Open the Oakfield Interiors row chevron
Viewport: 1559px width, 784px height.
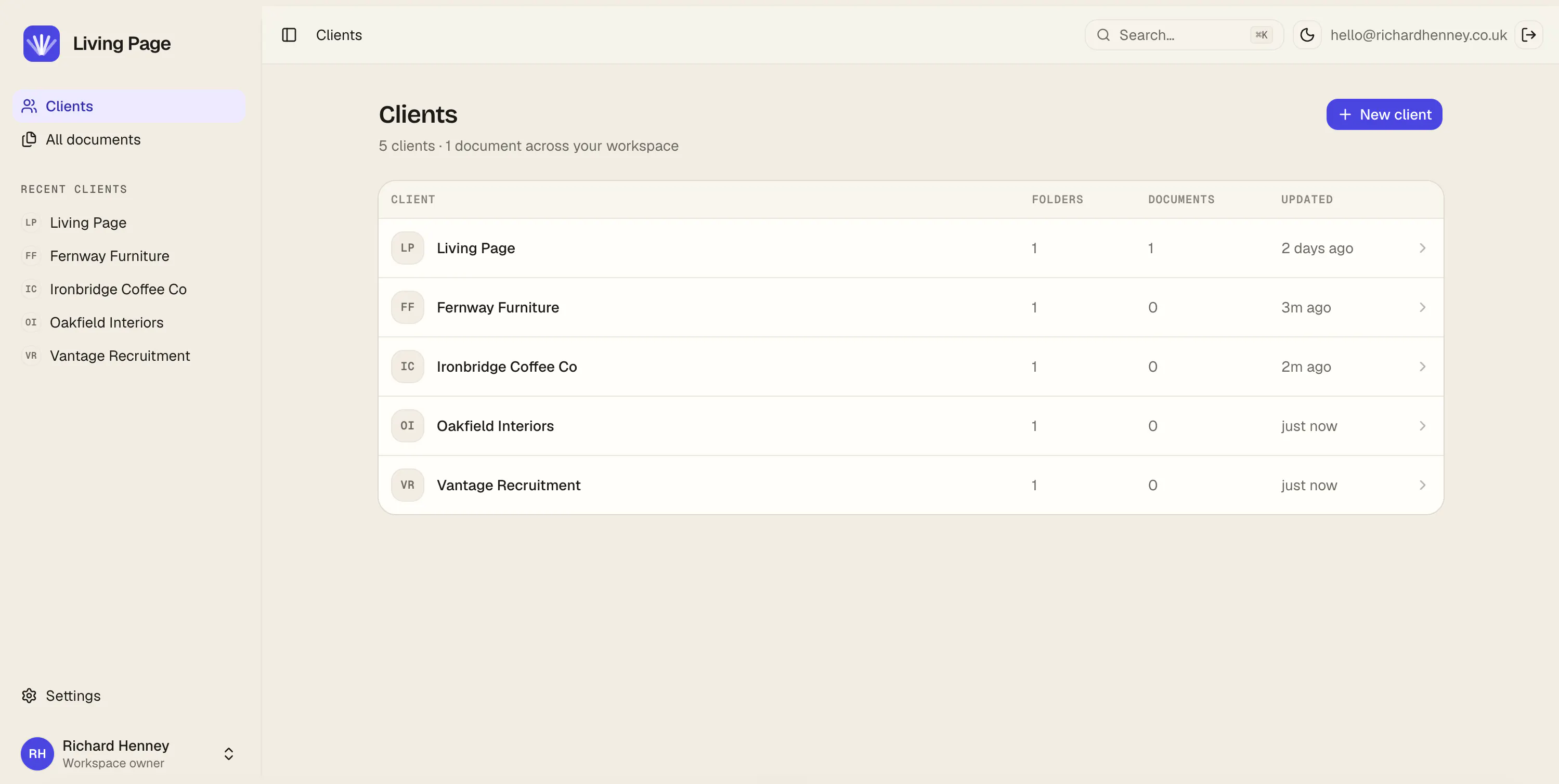[1422, 426]
